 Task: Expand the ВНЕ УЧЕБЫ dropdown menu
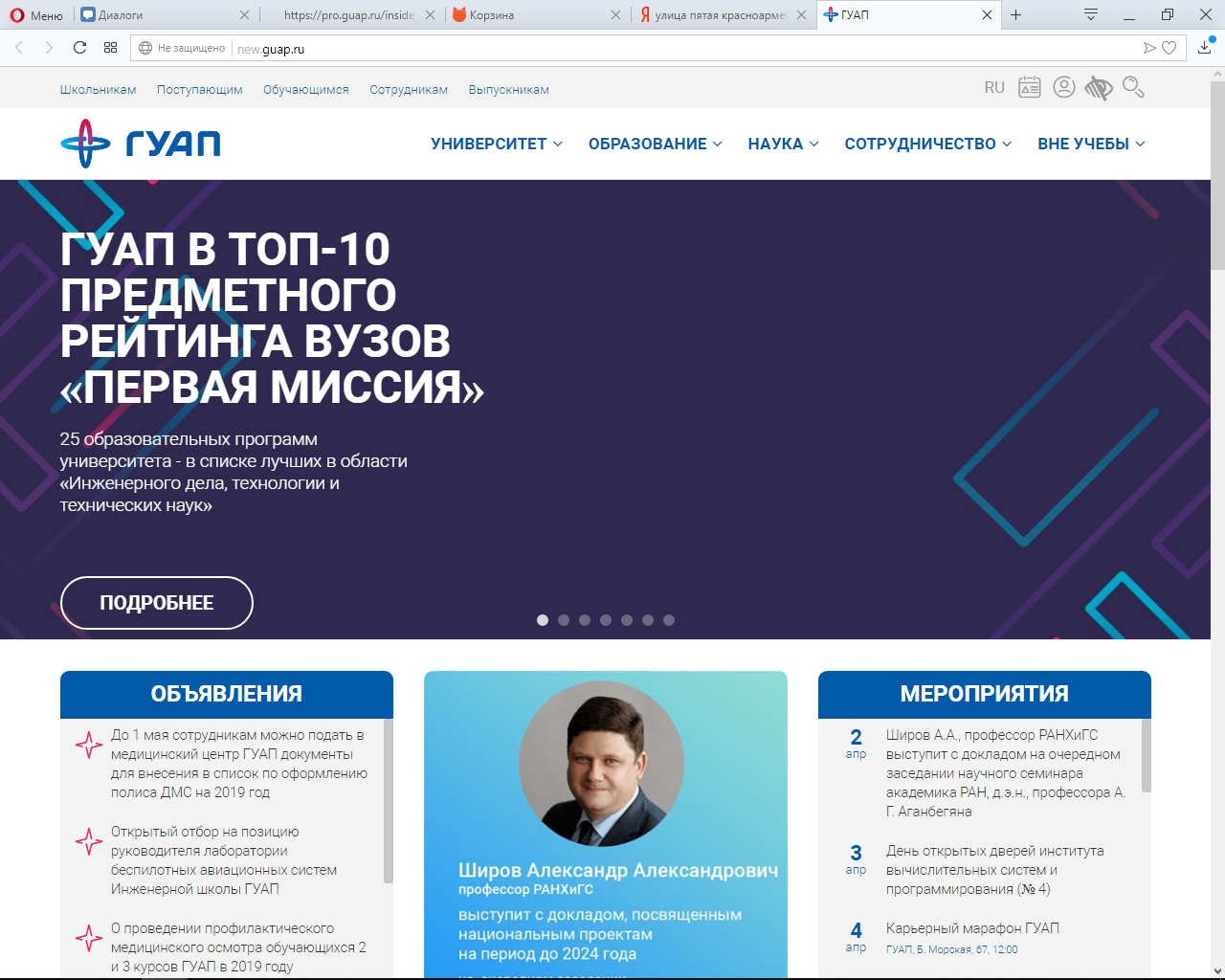click(1091, 144)
